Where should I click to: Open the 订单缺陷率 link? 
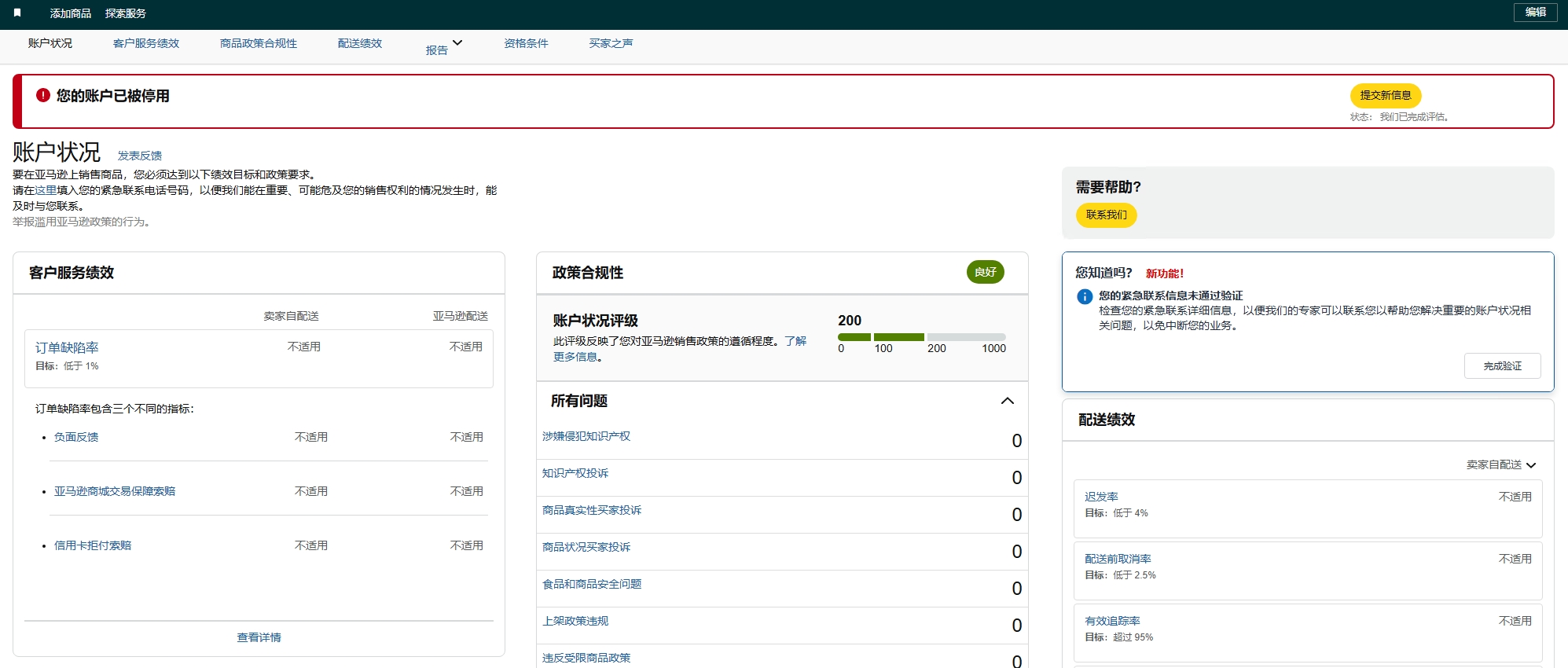[x=67, y=347]
